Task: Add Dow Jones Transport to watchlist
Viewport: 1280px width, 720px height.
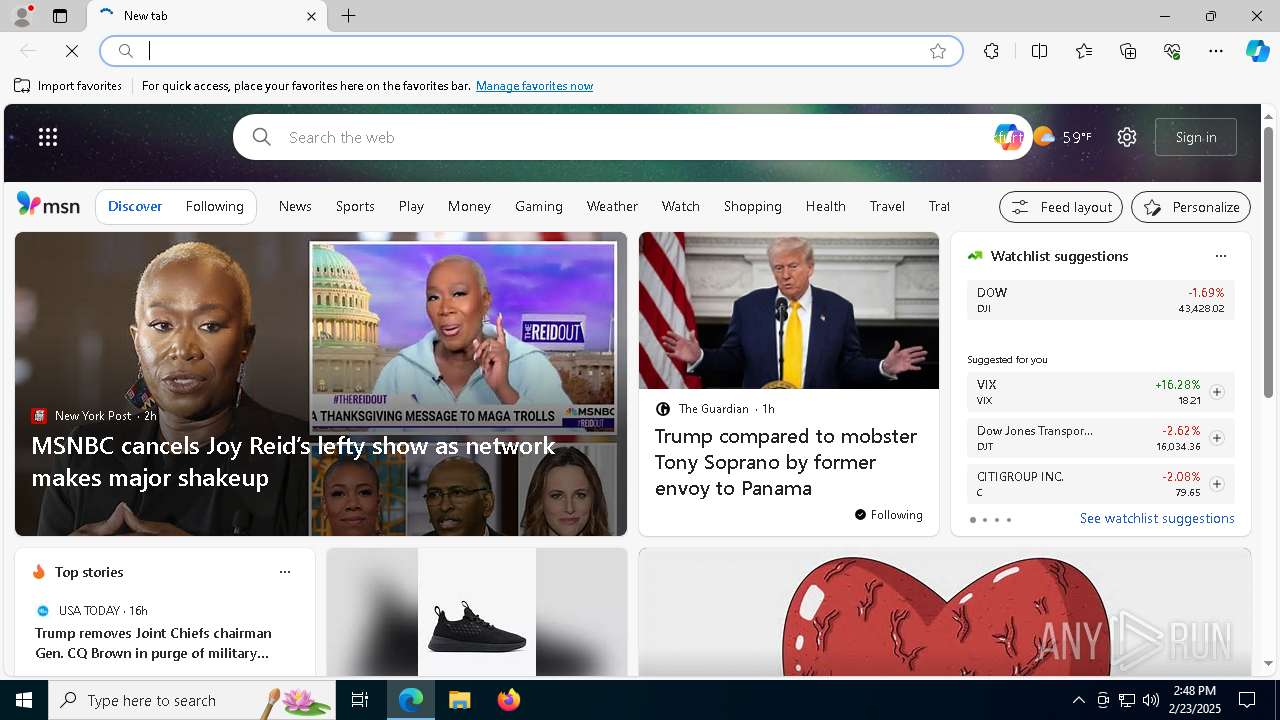Action: [x=1216, y=438]
